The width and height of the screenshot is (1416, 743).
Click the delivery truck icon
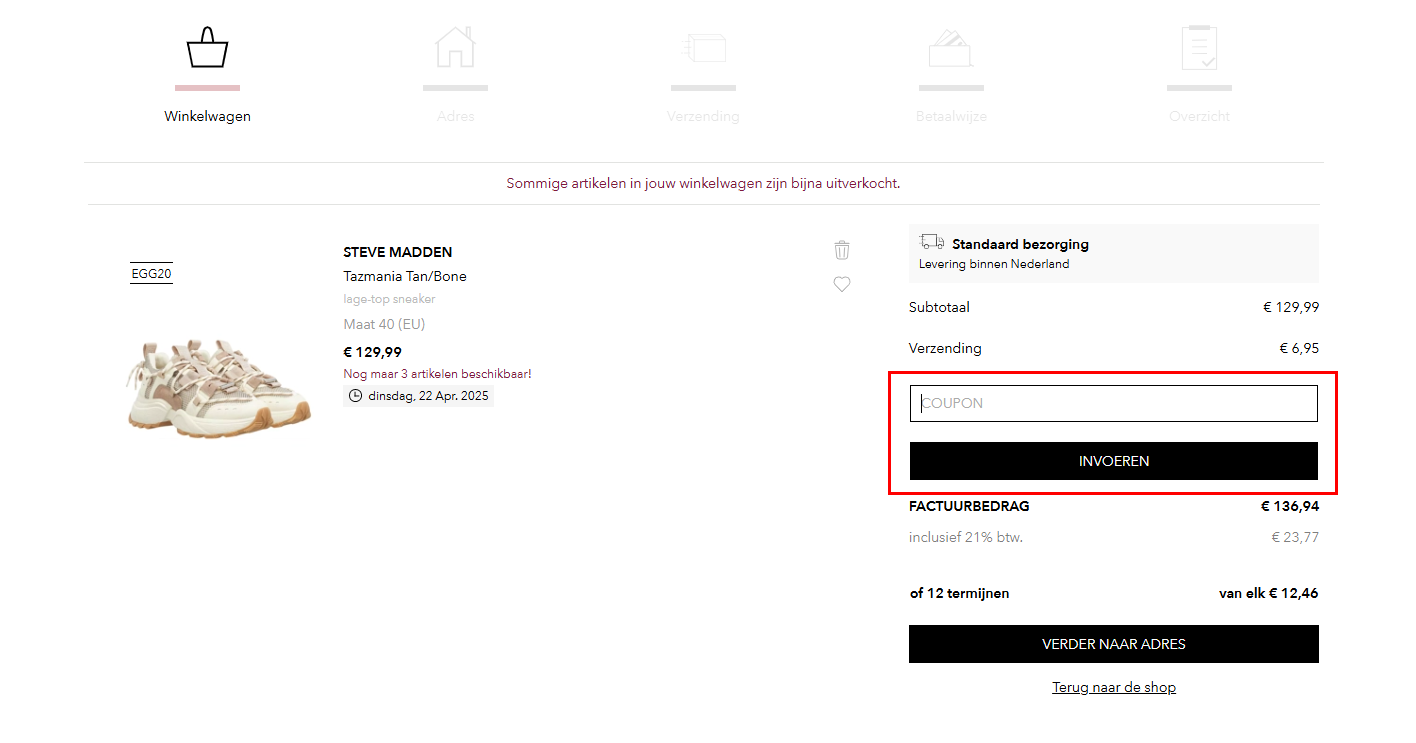(x=931, y=242)
